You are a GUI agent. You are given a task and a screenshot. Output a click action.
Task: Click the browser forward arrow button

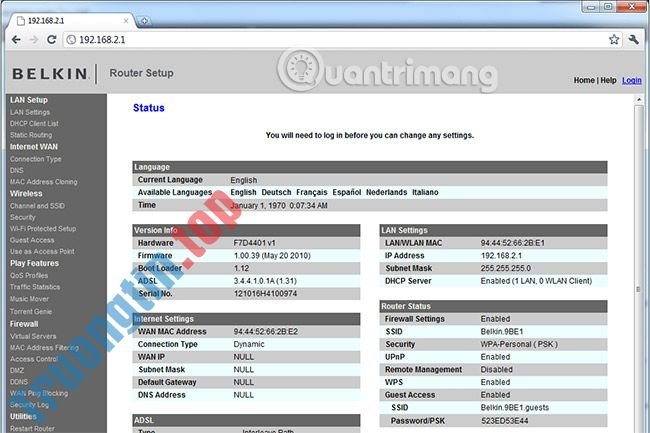[35, 39]
